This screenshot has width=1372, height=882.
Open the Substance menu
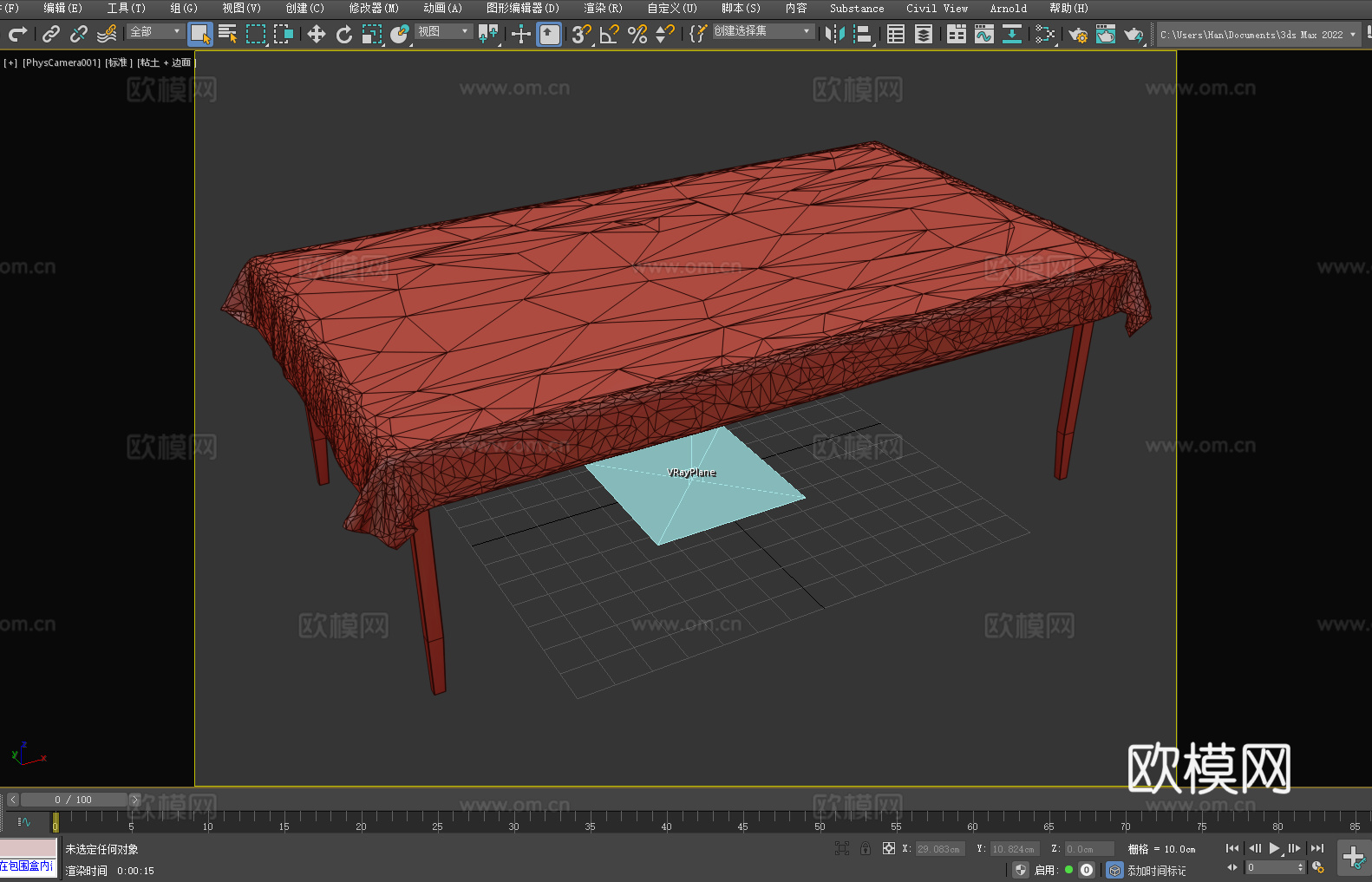857,8
